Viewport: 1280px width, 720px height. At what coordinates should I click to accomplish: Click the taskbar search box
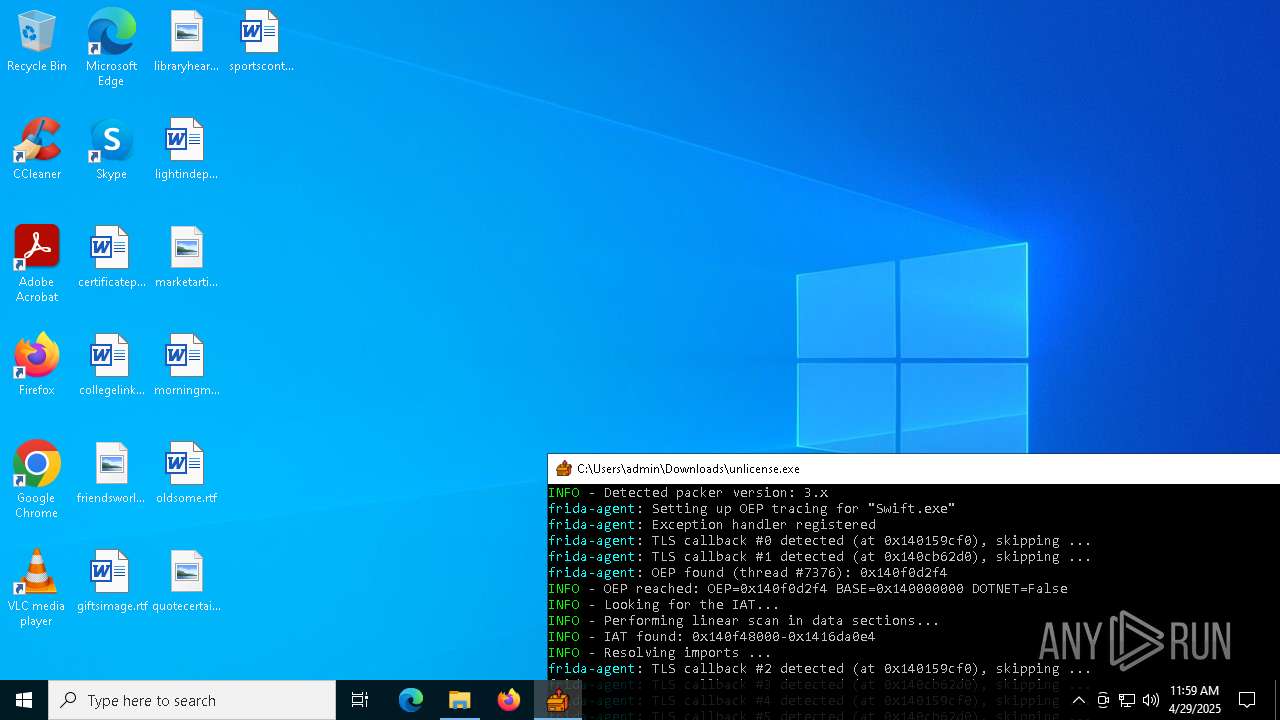pos(192,700)
